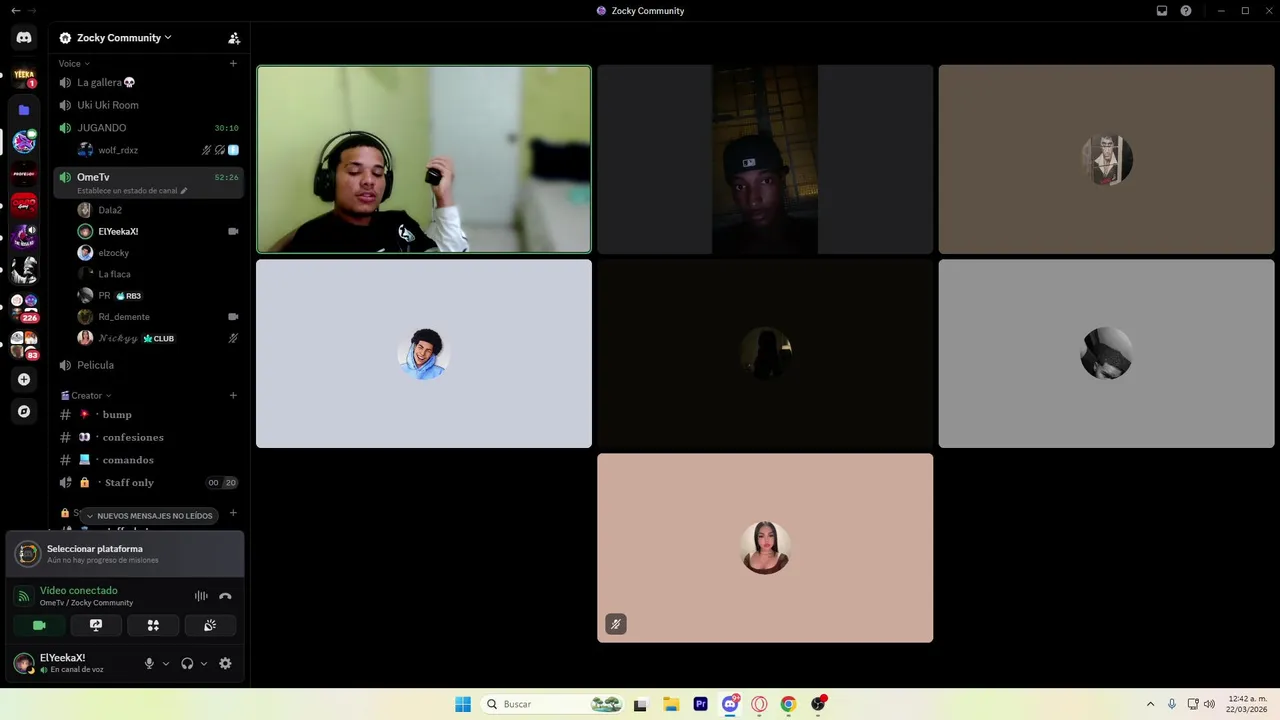Focus the headphone-wearing user's live video tile
Screen dimensions: 1280x720
point(424,159)
